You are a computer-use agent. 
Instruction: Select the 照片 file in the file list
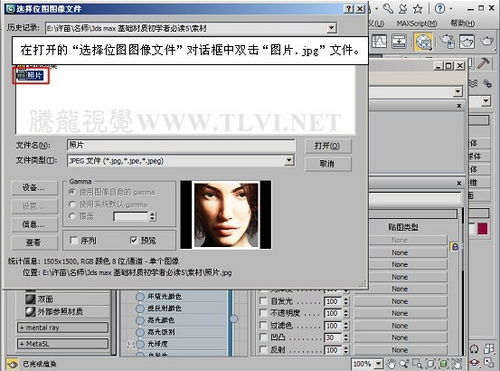pos(31,76)
